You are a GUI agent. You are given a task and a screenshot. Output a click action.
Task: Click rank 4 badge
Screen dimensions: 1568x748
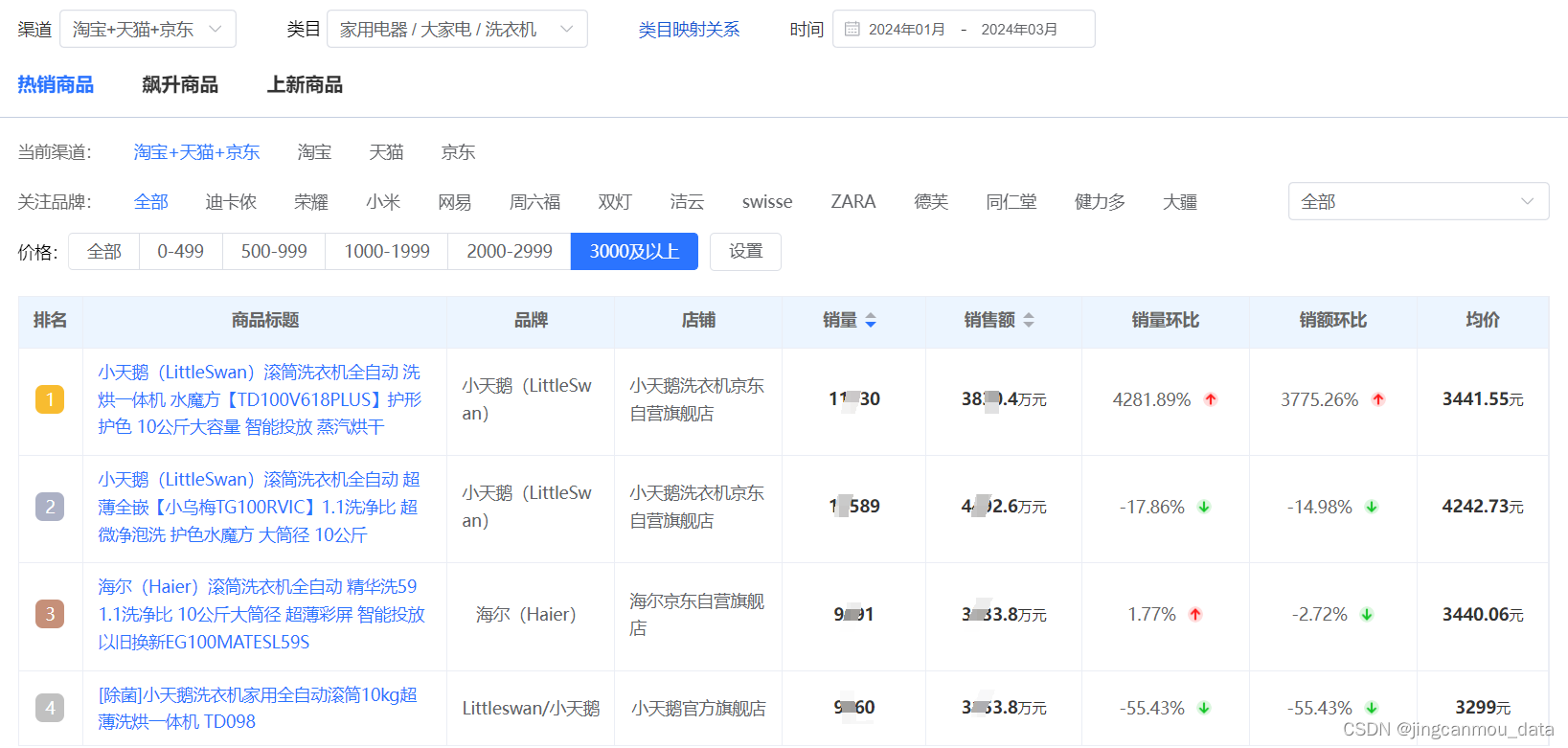point(50,708)
